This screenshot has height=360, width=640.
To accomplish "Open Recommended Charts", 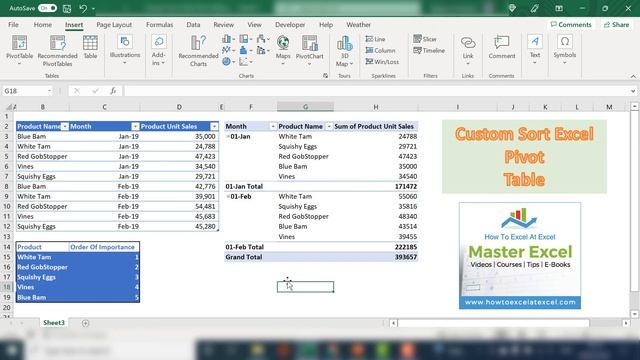I will pos(198,51).
